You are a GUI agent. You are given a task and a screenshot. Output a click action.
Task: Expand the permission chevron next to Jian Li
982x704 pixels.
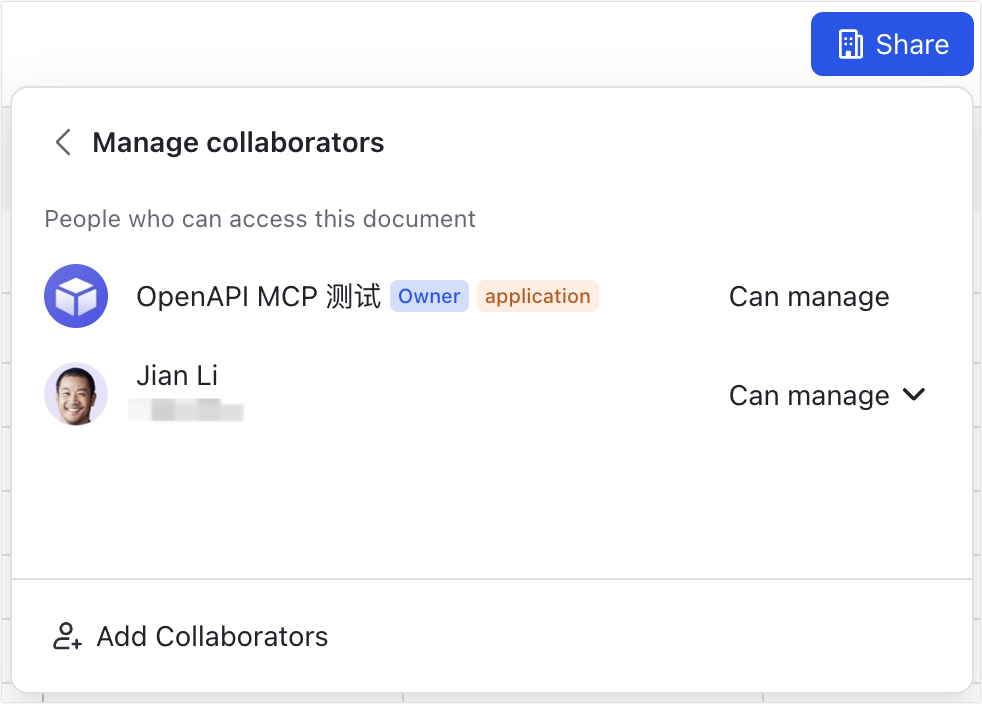point(913,395)
